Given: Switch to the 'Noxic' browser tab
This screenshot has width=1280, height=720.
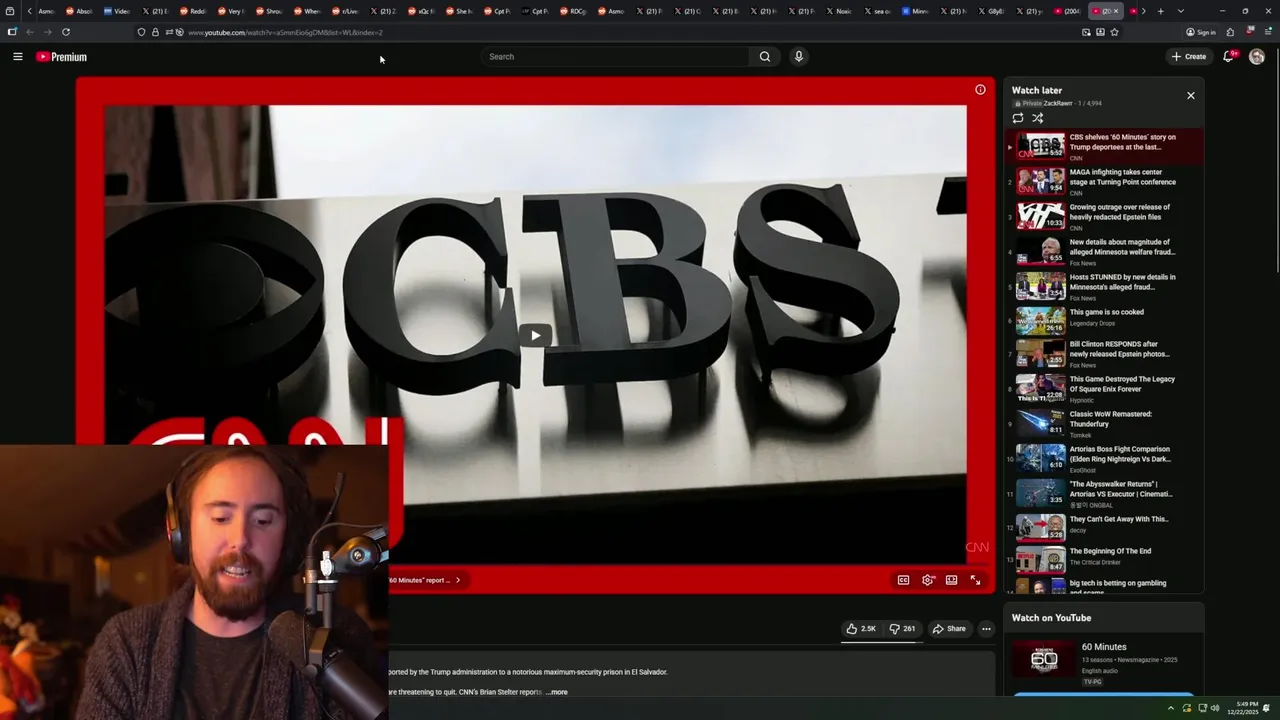Looking at the screenshot, I should (838, 11).
